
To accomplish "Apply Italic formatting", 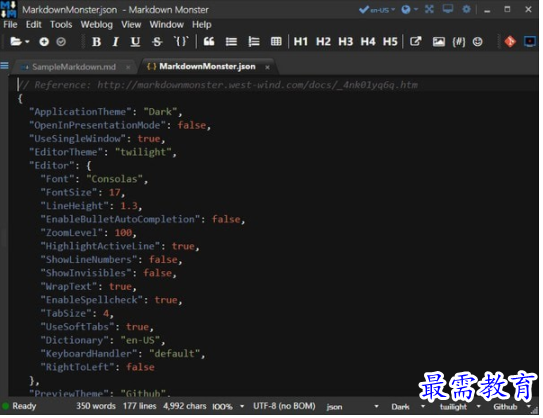I will 115,42.
